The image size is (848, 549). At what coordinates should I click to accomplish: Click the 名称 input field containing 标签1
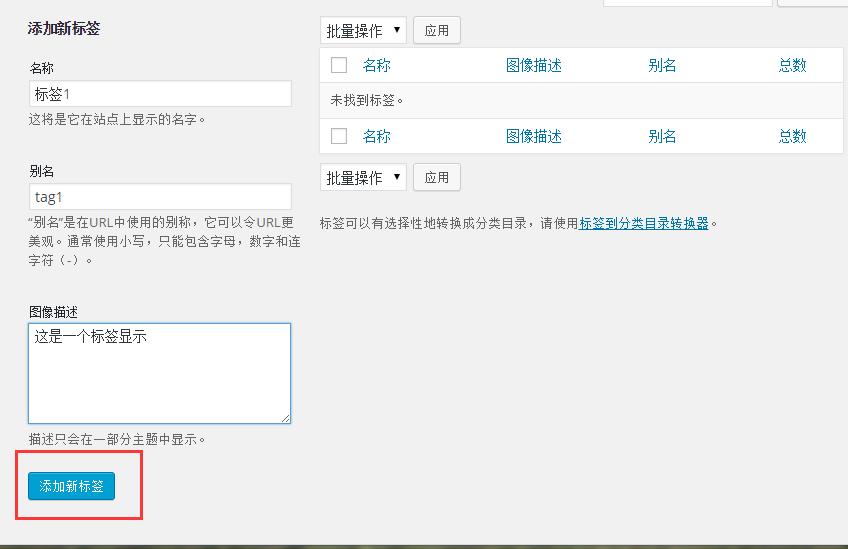coord(160,94)
